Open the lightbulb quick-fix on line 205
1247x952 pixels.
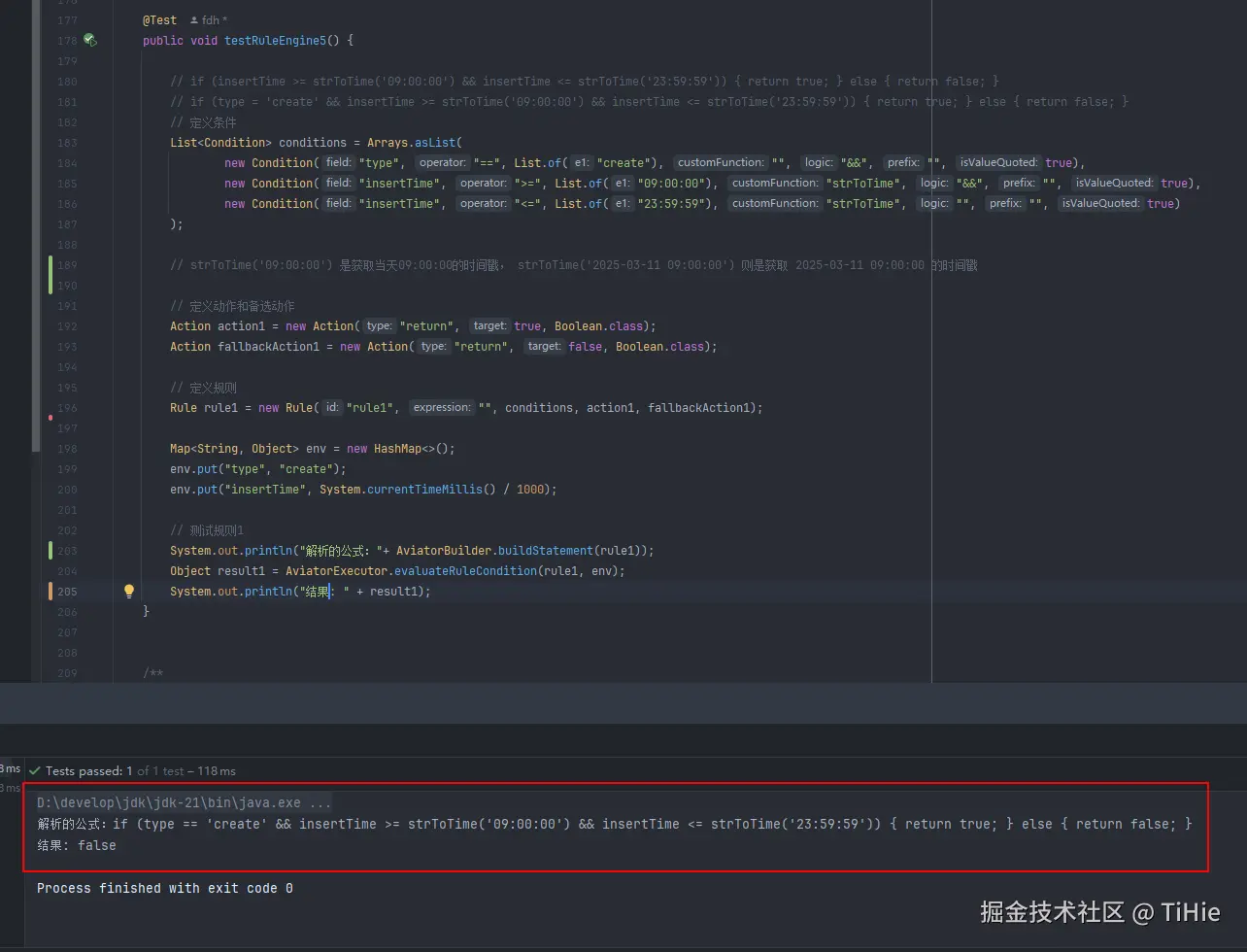click(128, 591)
